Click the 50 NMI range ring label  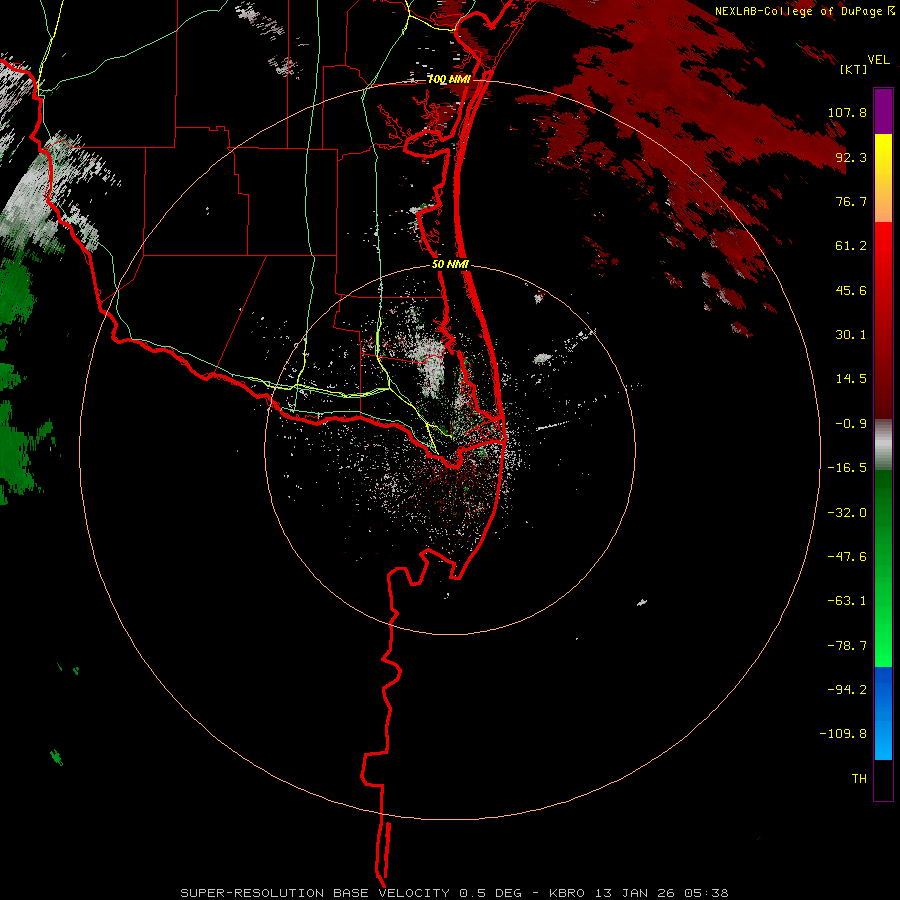451,265
